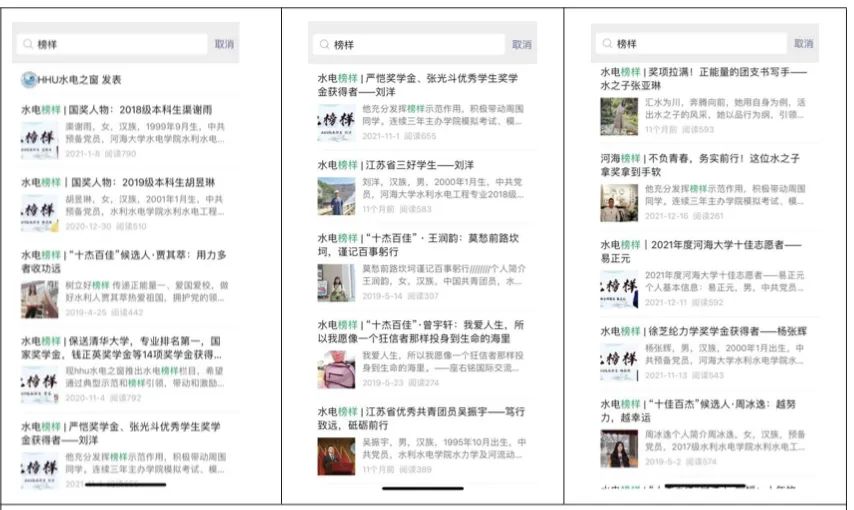Tap the thumbnail of the 张亚琳 article

tap(619, 116)
